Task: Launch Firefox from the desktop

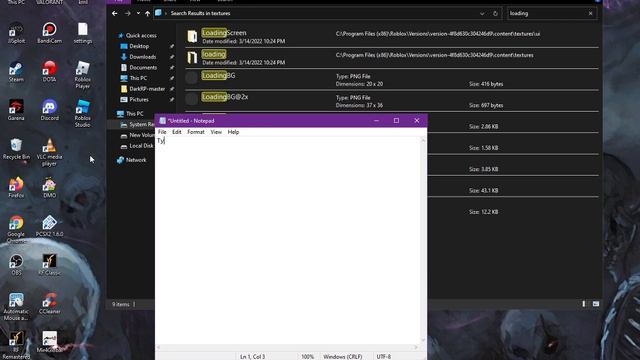Action: click(x=16, y=188)
